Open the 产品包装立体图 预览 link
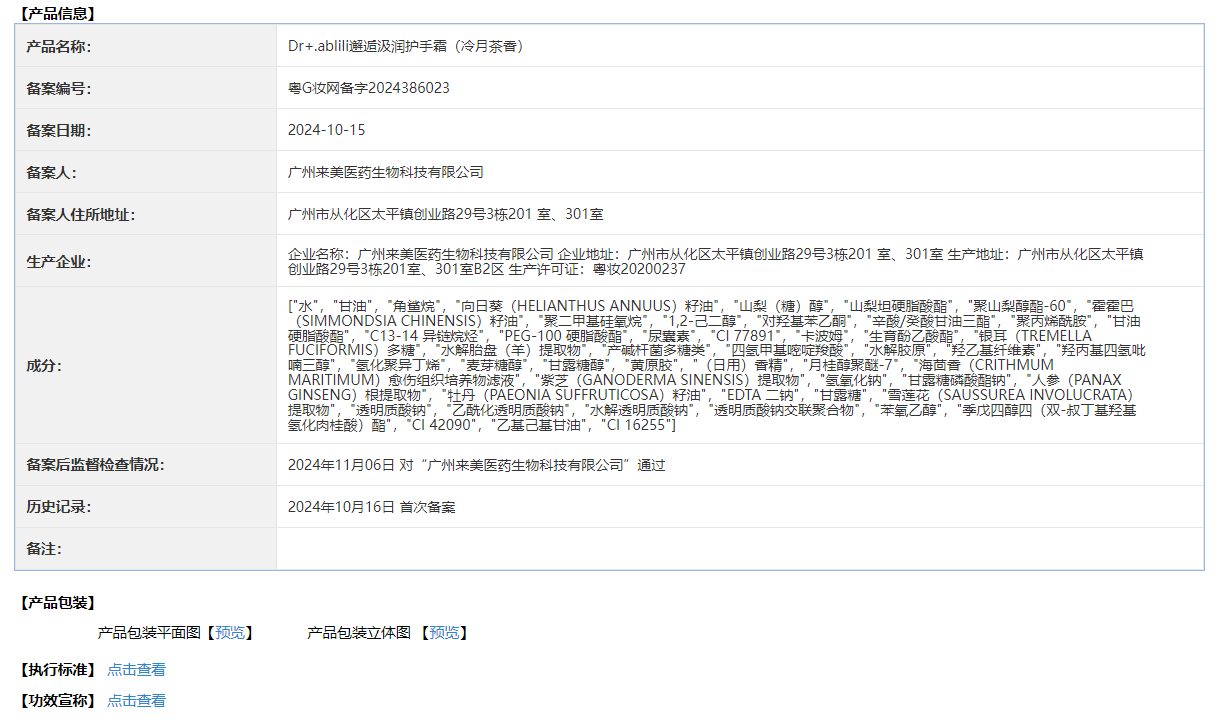The height and width of the screenshot is (721, 1220). pos(444,633)
